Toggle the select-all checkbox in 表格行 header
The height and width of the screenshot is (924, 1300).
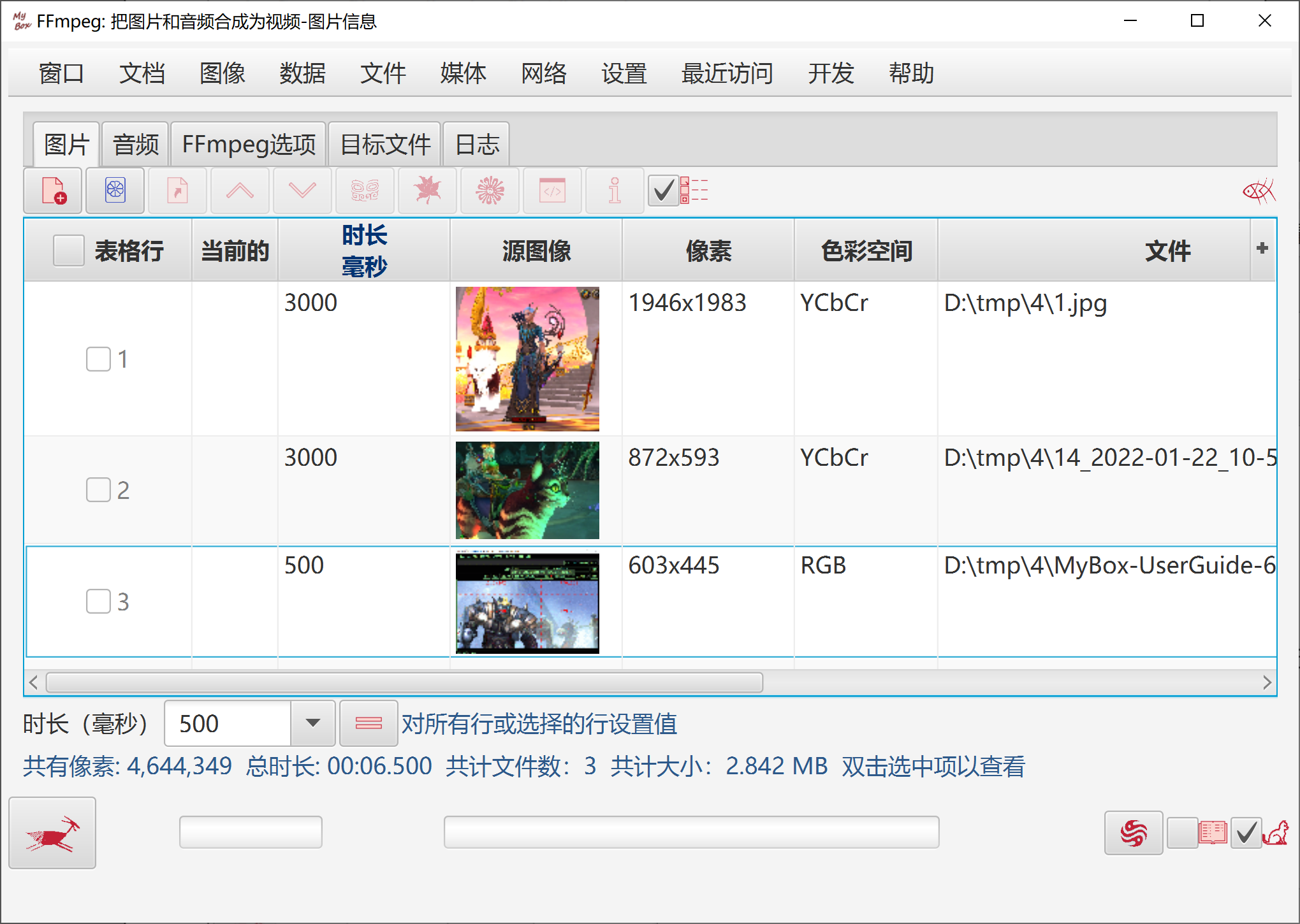(x=69, y=250)
